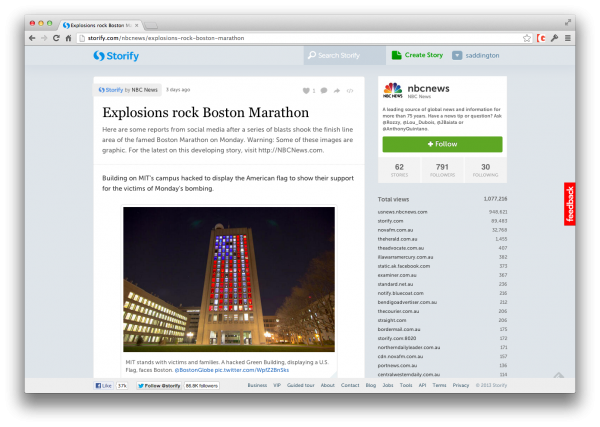Like the story with the heart icon
This screenshot has height=427, width=600.
[305, 90]
